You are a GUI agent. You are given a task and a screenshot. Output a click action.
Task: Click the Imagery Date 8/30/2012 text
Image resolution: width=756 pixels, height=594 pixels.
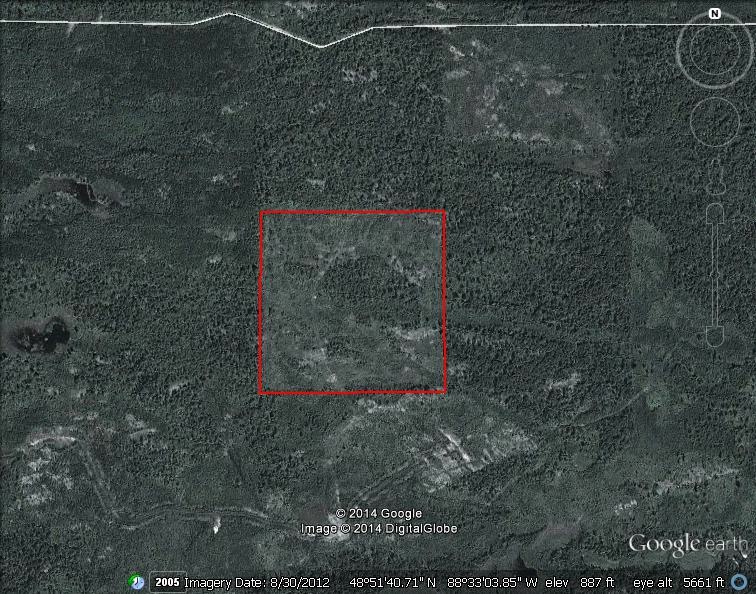coord(257,582)
